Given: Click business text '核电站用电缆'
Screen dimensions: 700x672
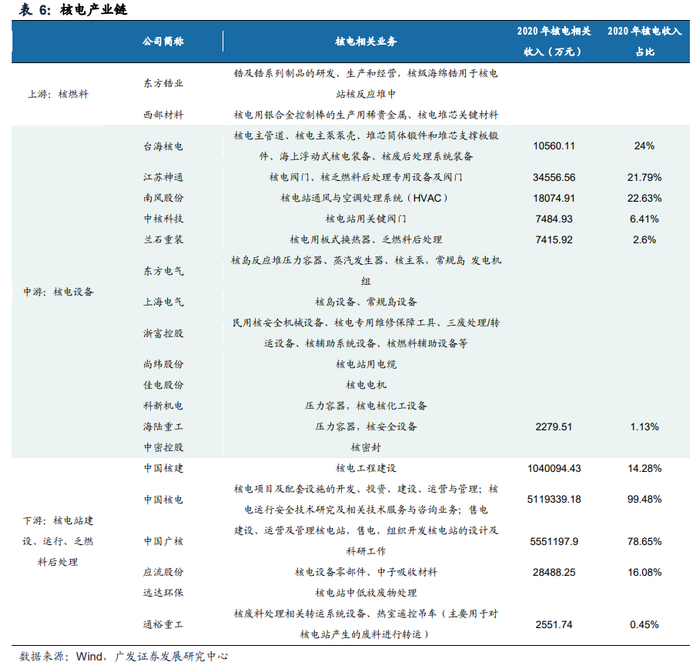Looking at the screenshot, I should (x=366, y=364).
